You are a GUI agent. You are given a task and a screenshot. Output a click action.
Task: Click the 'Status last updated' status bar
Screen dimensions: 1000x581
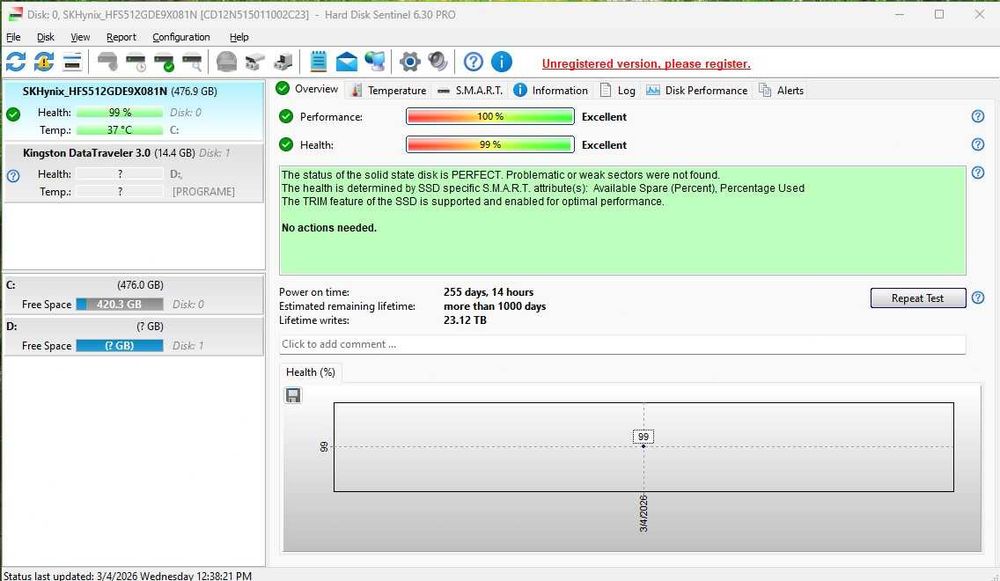click(128, 575)
